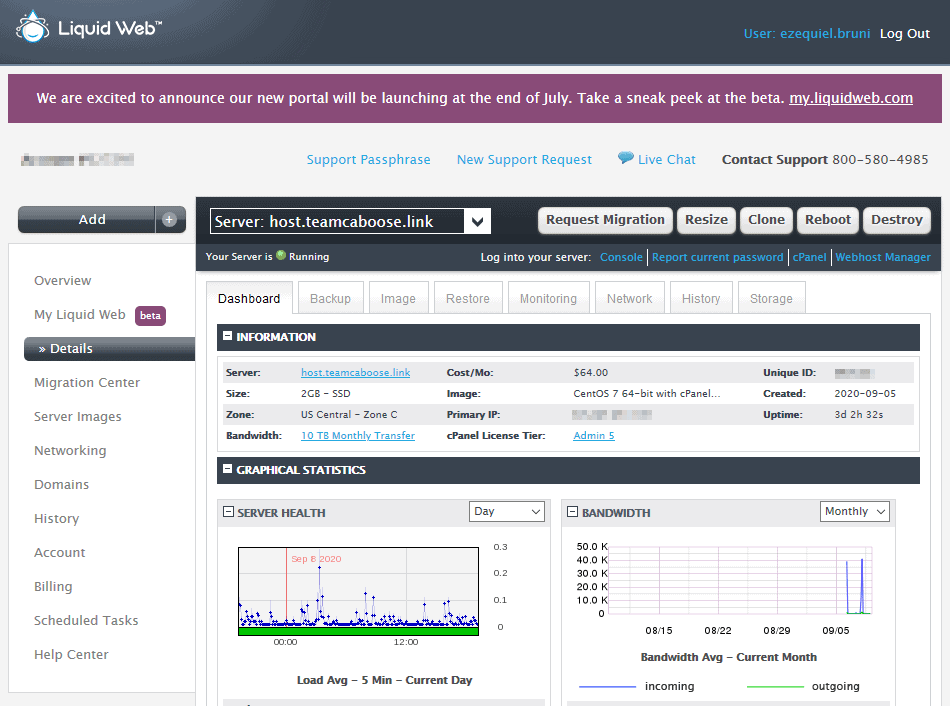Collapse the BANDWIDTH panel
950x706 pixels.
coord(572,511)
